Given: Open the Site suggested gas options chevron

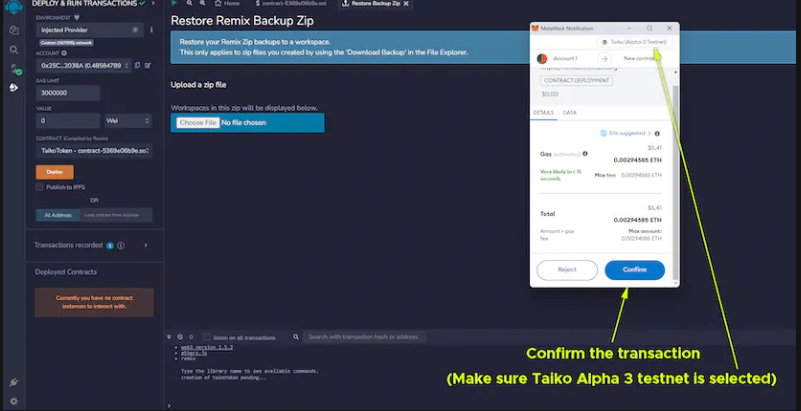Looking at the screenshot, I should (649, 134).
